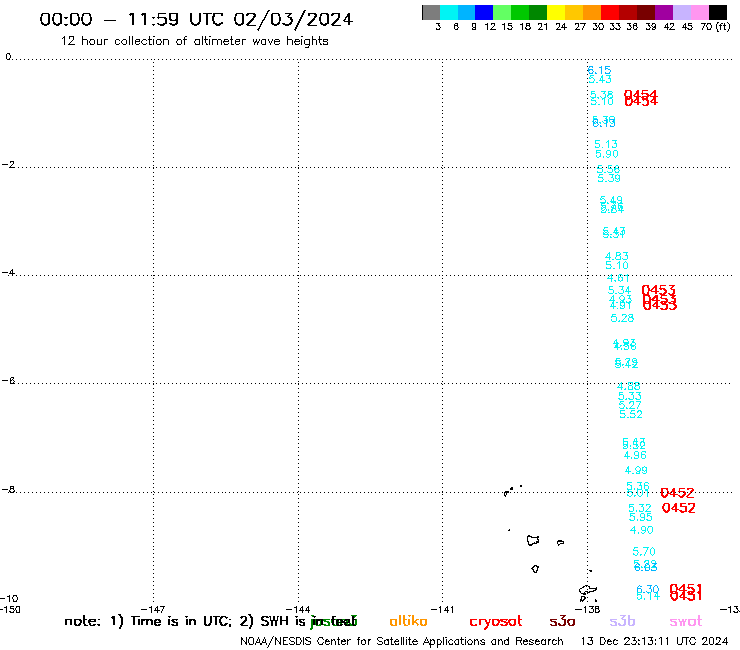Click the yellow legend swatch above 24
The image size is (740, 650).
[x=556, y=12]
